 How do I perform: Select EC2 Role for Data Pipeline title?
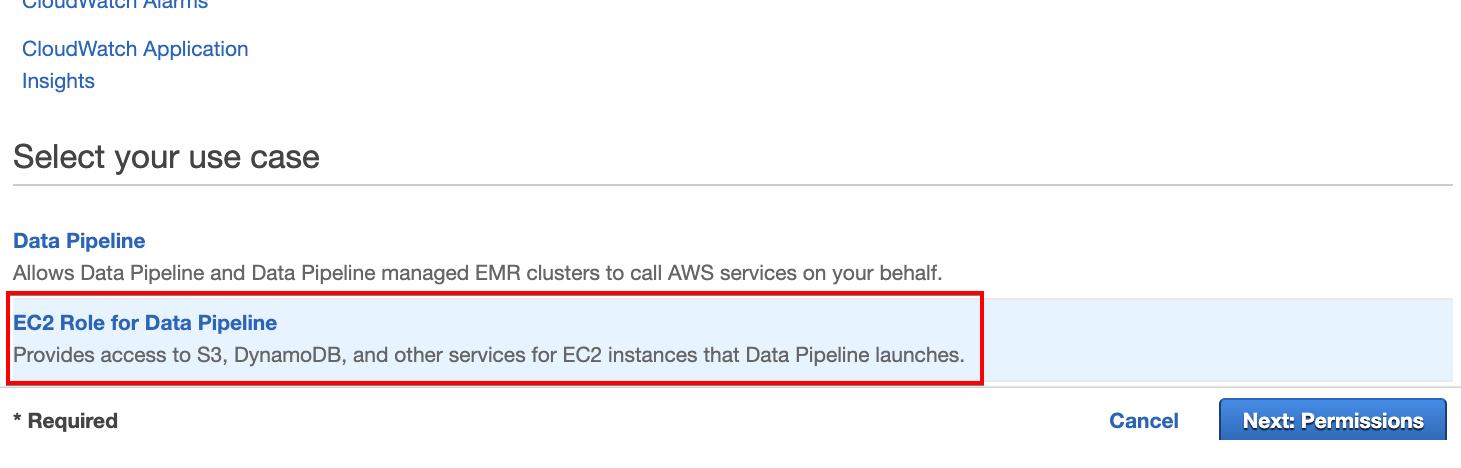145,323
